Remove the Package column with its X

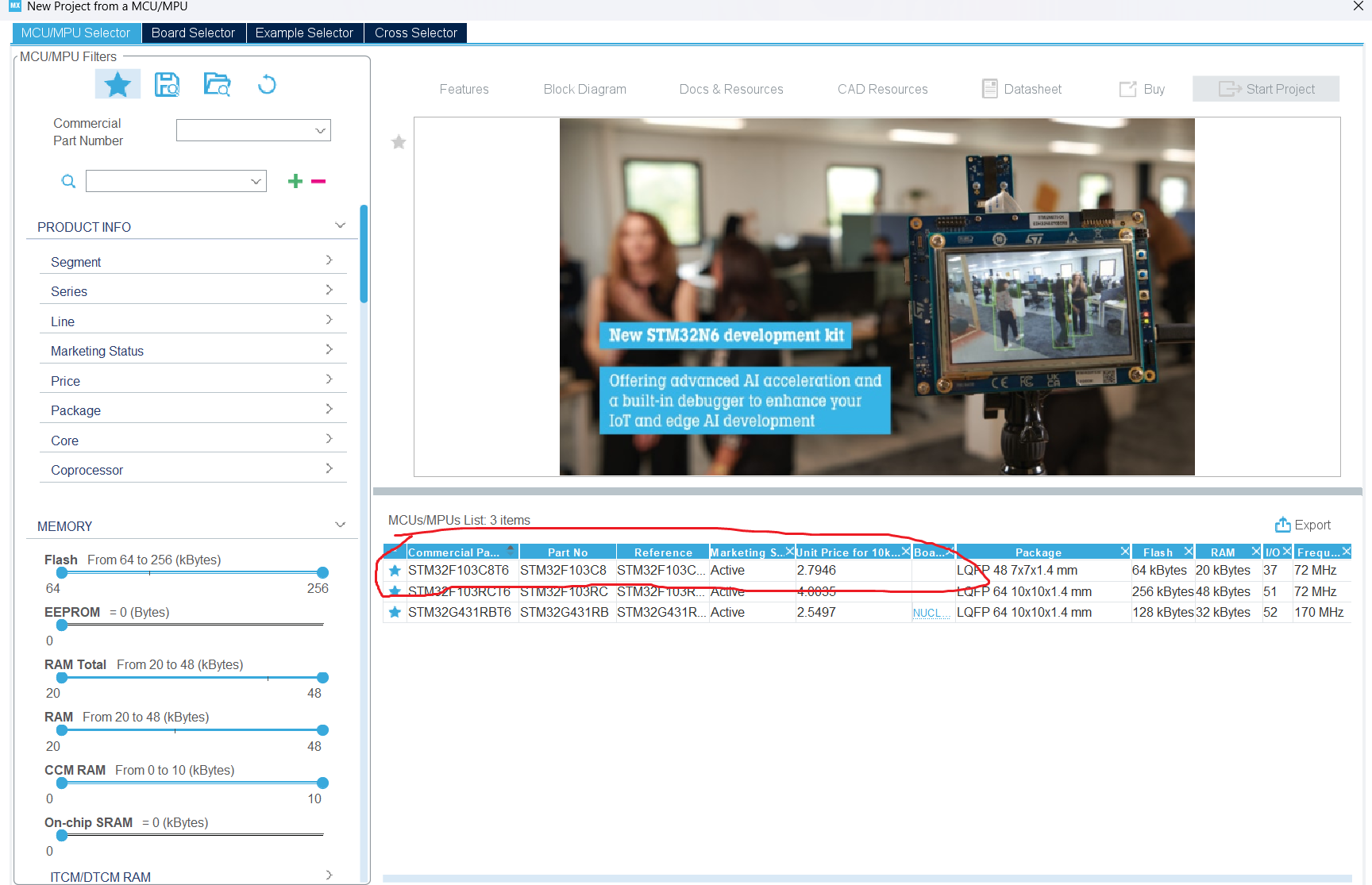[x=1125, y=551]
